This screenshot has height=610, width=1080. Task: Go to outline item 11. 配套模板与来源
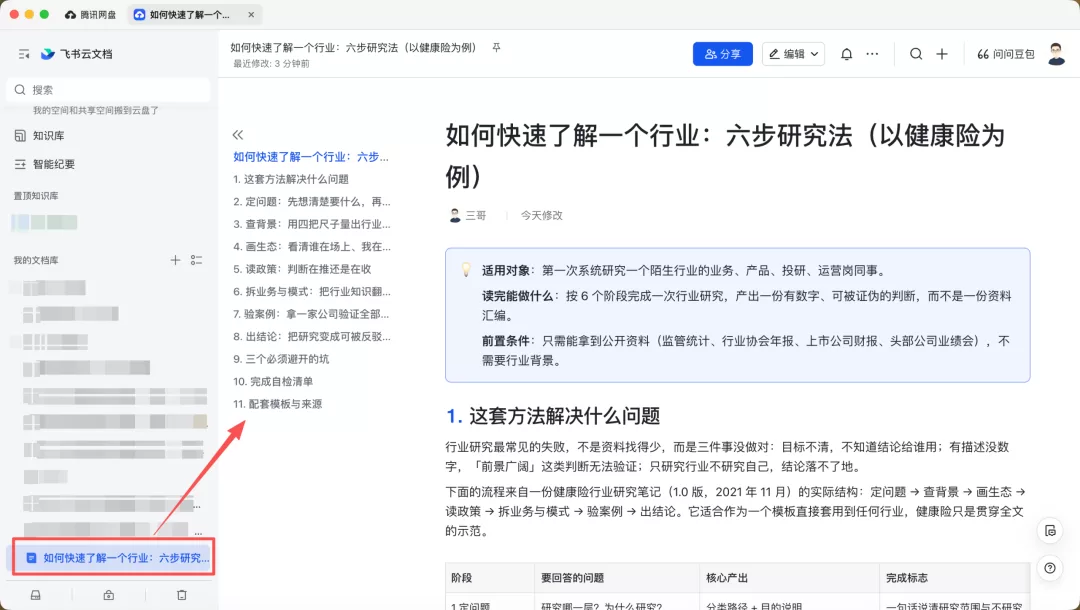[278, 404]
